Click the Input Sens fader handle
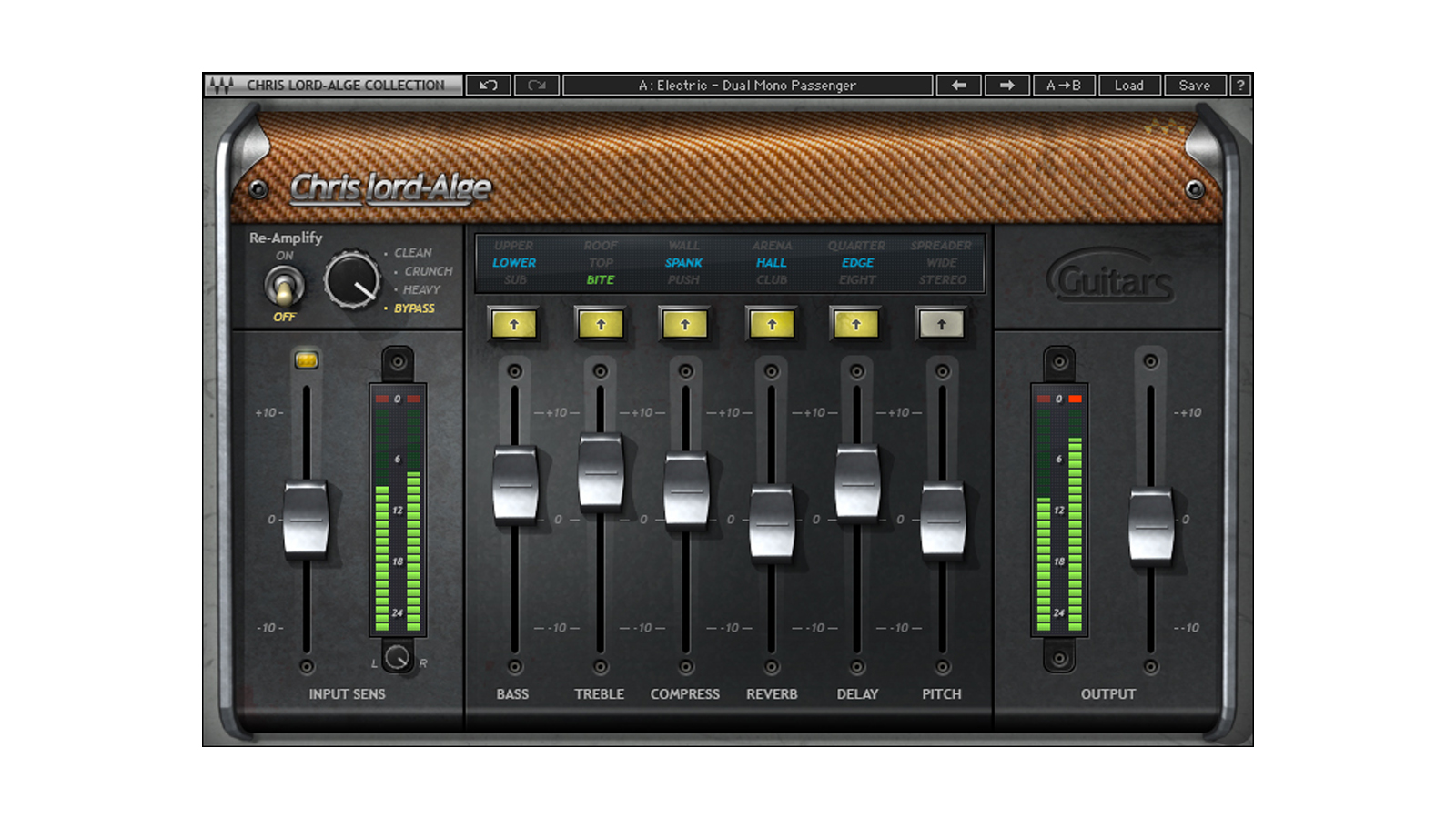1456x819 pixels. (306, 519)
